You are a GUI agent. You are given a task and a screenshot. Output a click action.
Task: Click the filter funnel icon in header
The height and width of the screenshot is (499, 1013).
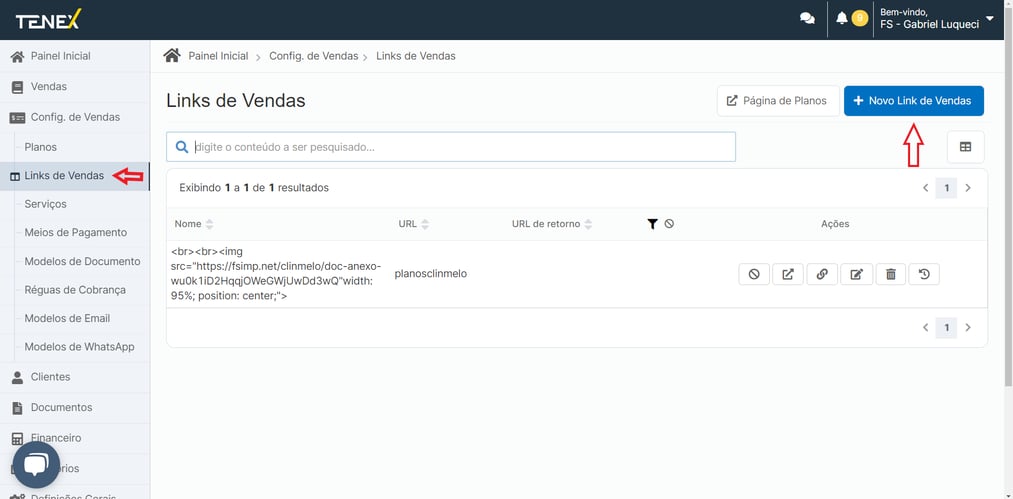point(653,224)
